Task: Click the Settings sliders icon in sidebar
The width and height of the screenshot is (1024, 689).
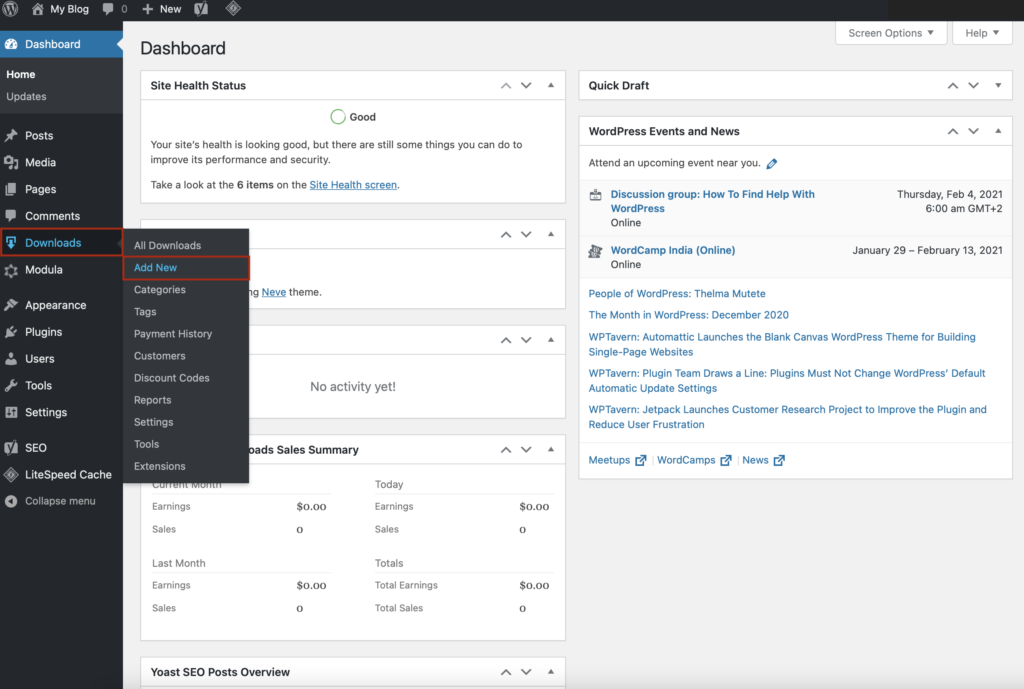Action: (11, 412)
